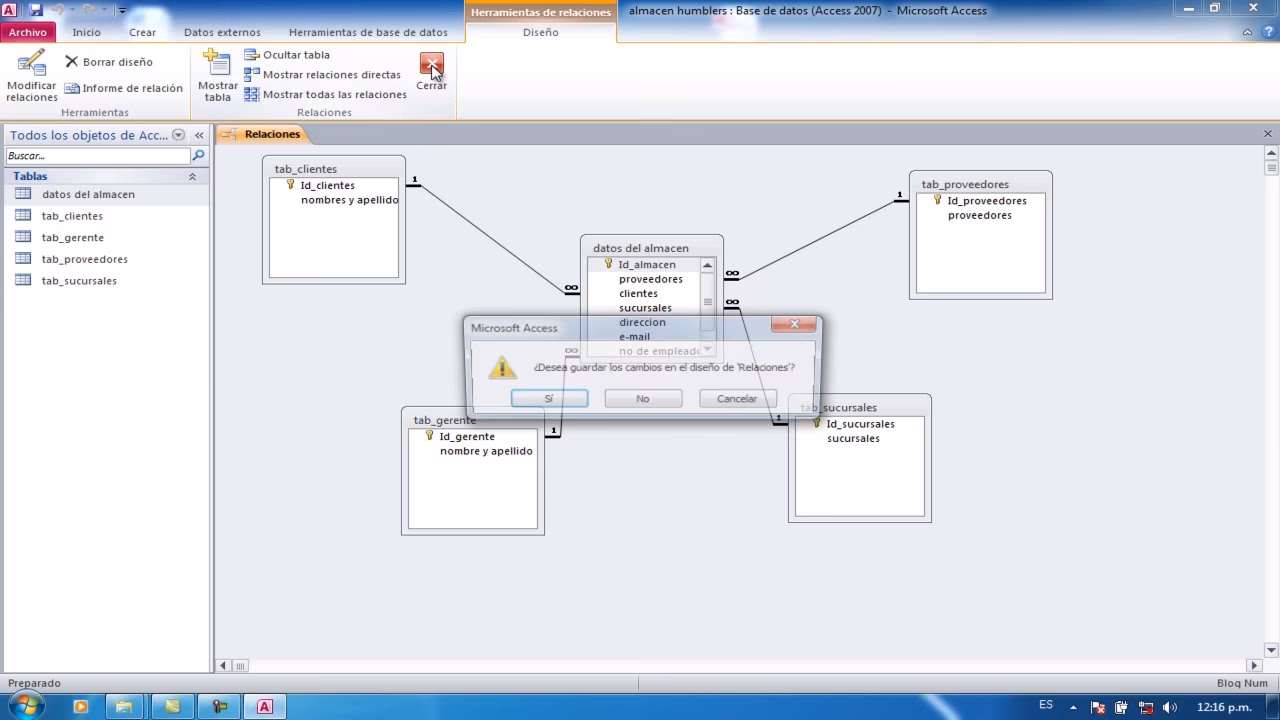
Task: Click Id_proveedores field in tab_proveedores
Action: (x=986, y=201)
